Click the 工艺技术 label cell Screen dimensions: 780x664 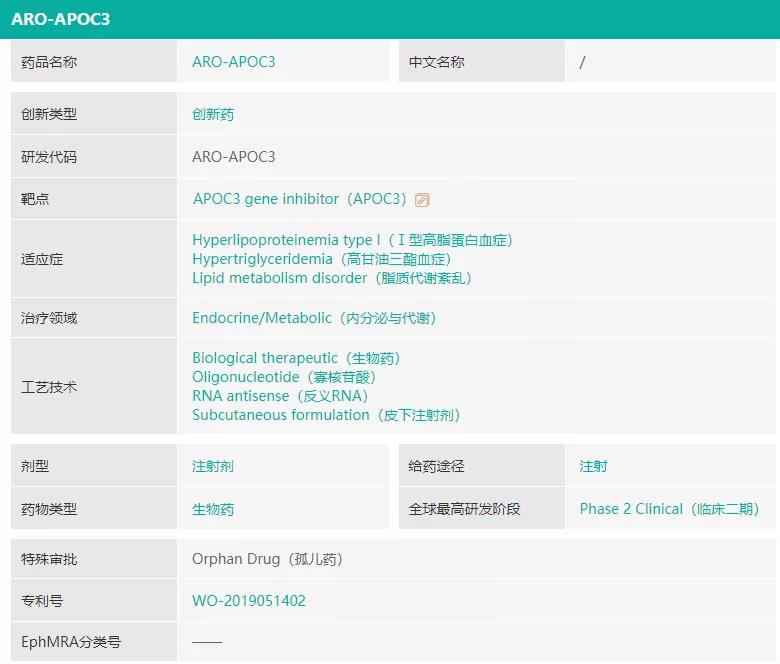click(x=94, y=386)
